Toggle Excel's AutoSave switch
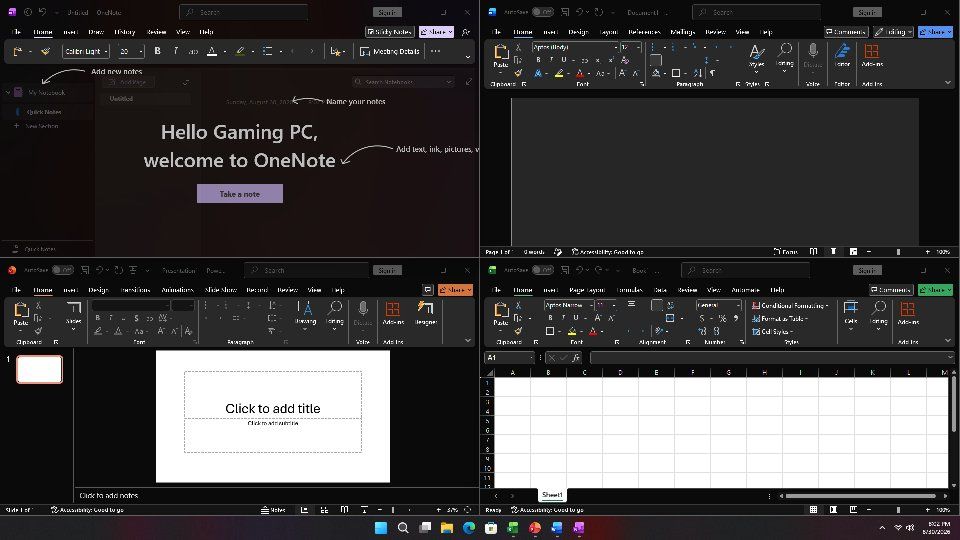Image resolution: width=960 pixels, height=540 pixels. point(542,270)
